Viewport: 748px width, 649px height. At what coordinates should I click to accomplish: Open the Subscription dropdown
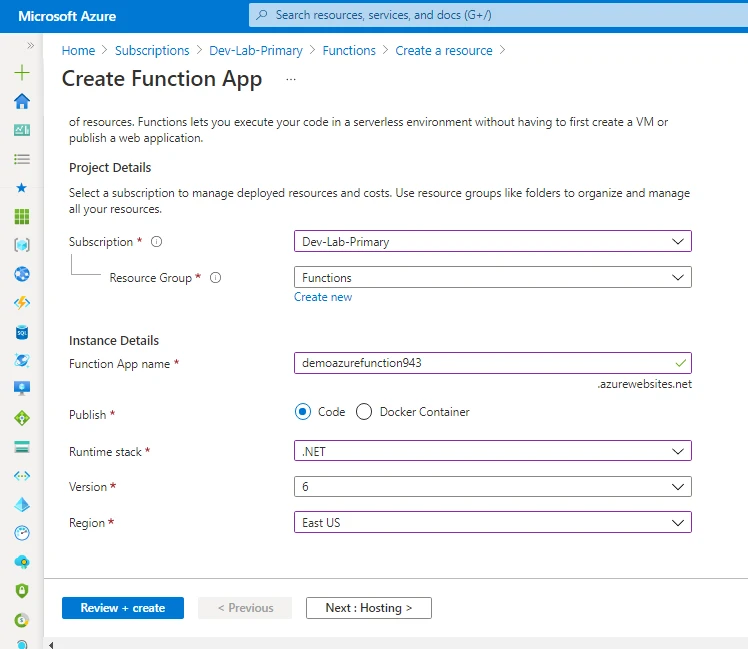point(493,241)
